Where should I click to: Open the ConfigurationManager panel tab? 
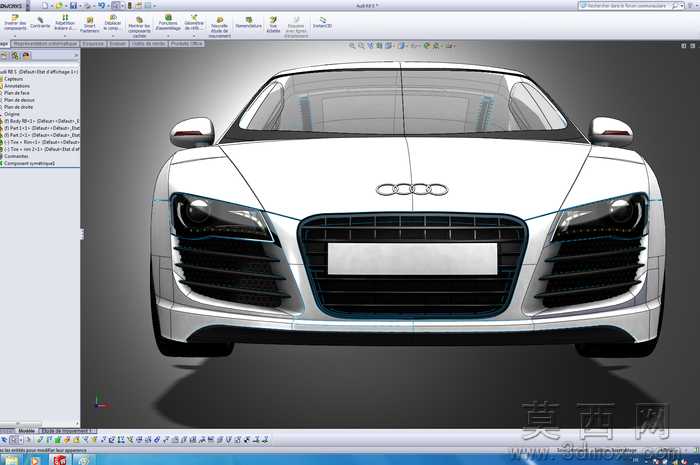click(x=16, y=56)
